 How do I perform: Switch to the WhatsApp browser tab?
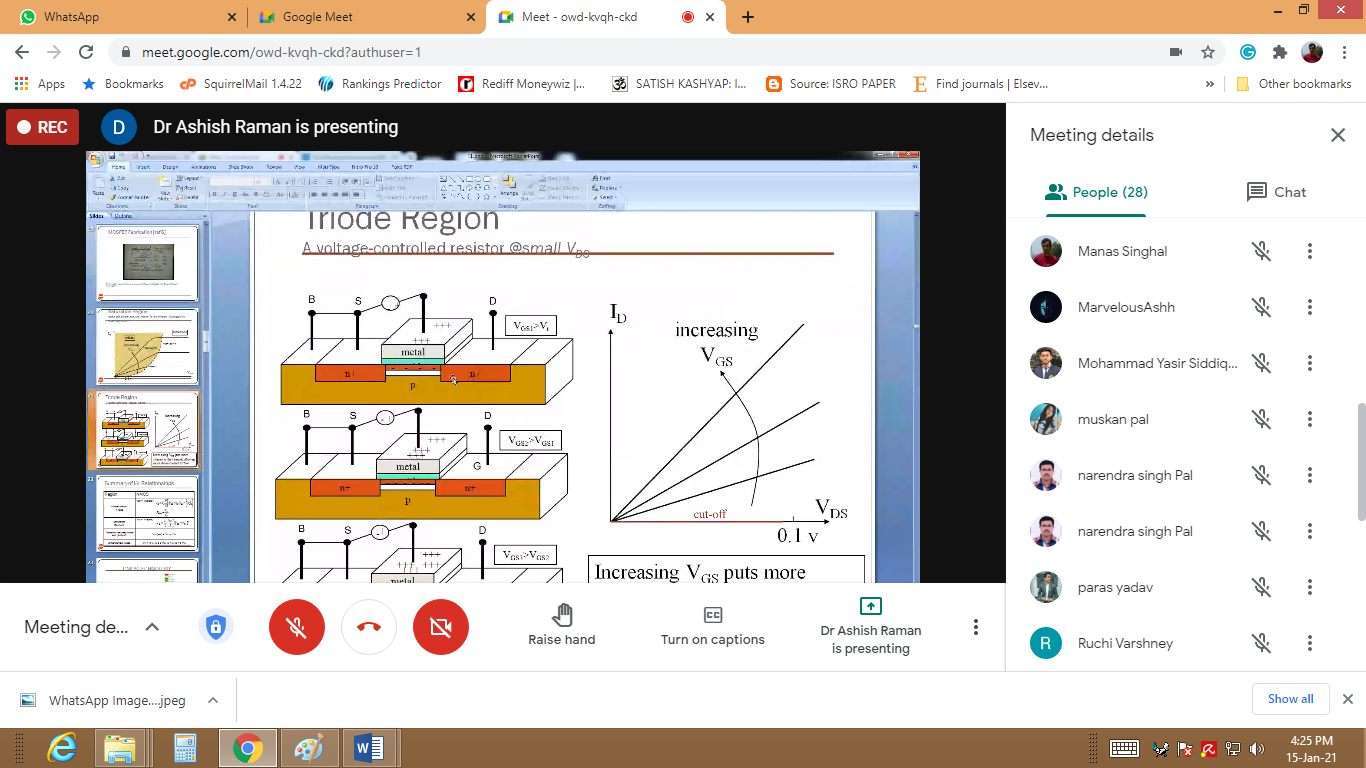click(x=124, y=17)
